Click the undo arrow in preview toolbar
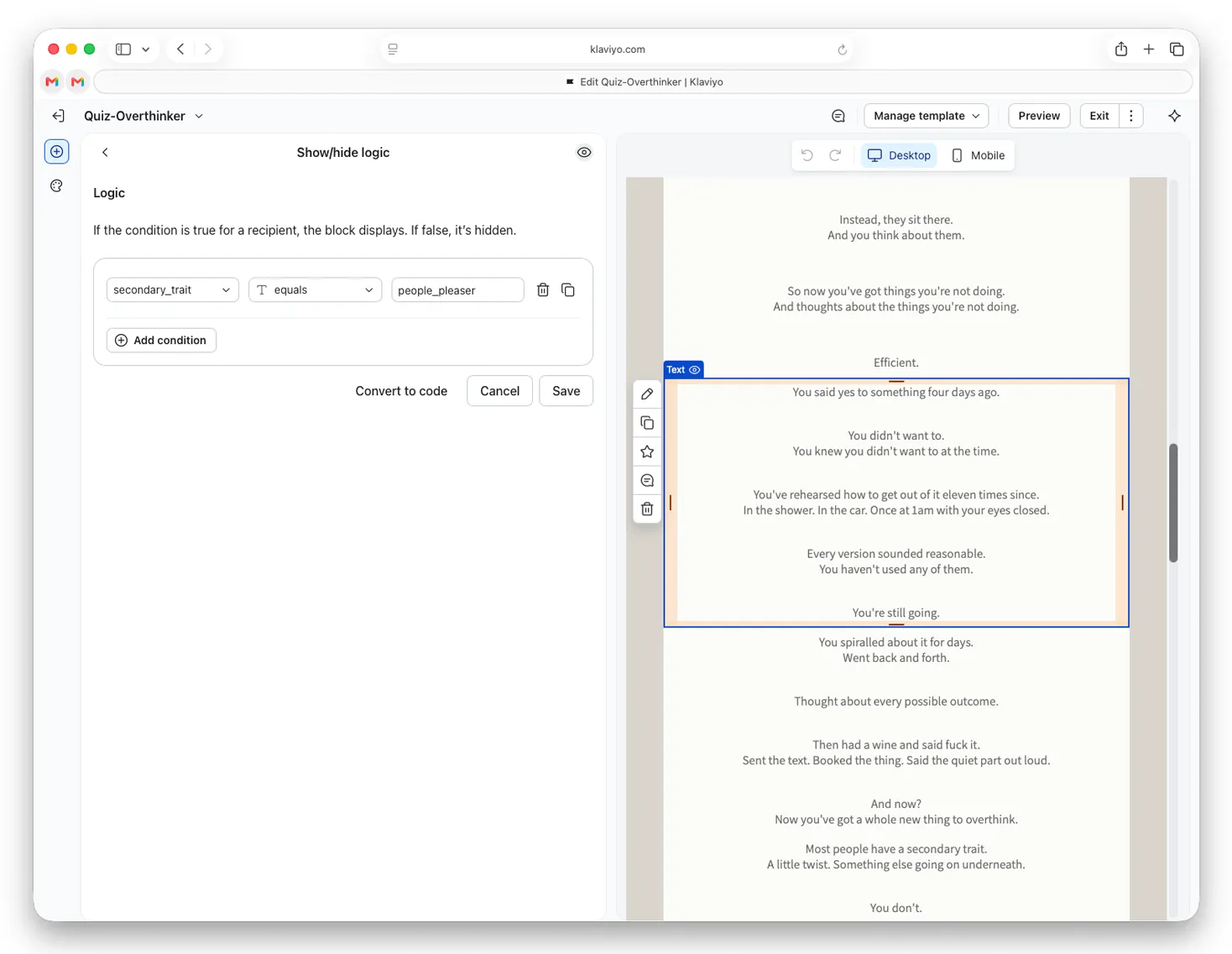The image size is (1232, 954). 807,155
